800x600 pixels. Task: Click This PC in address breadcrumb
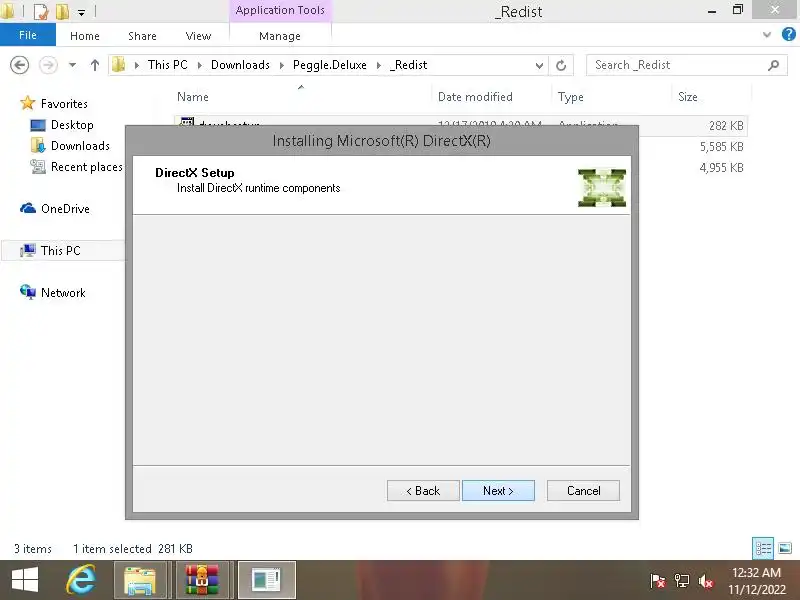click(167, 65)
